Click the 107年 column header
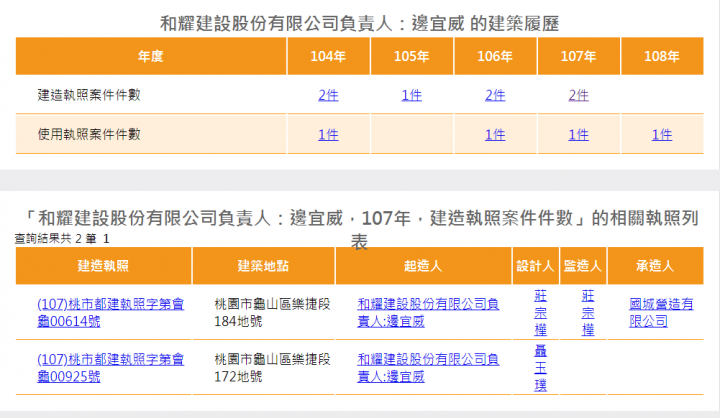This screenshot has height=418, width=720. 579,56
